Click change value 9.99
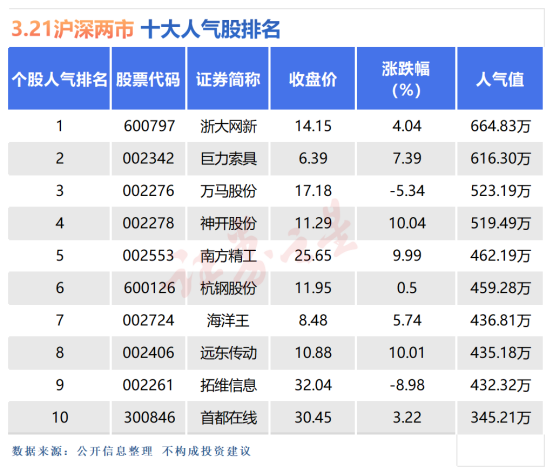 407,256
